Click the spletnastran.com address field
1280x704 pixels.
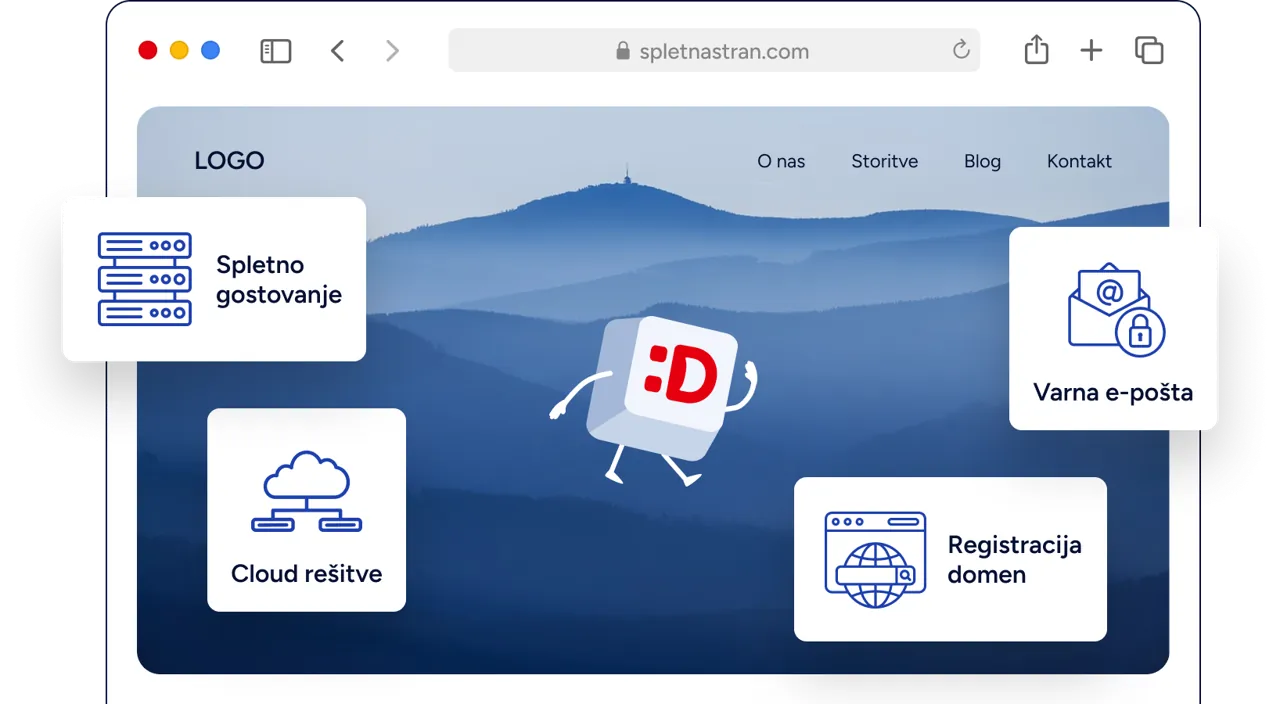(714, 51)
